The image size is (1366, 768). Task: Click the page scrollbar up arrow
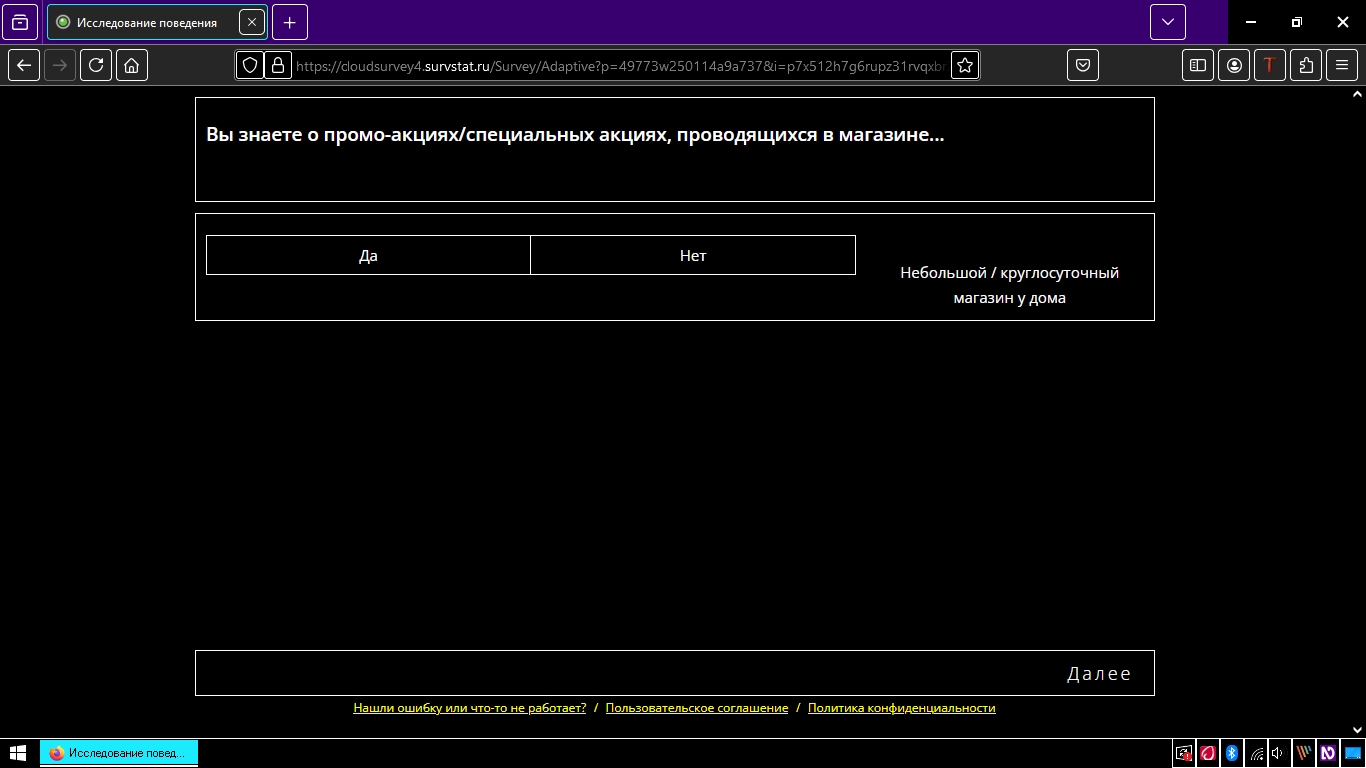coord(1357,94)
